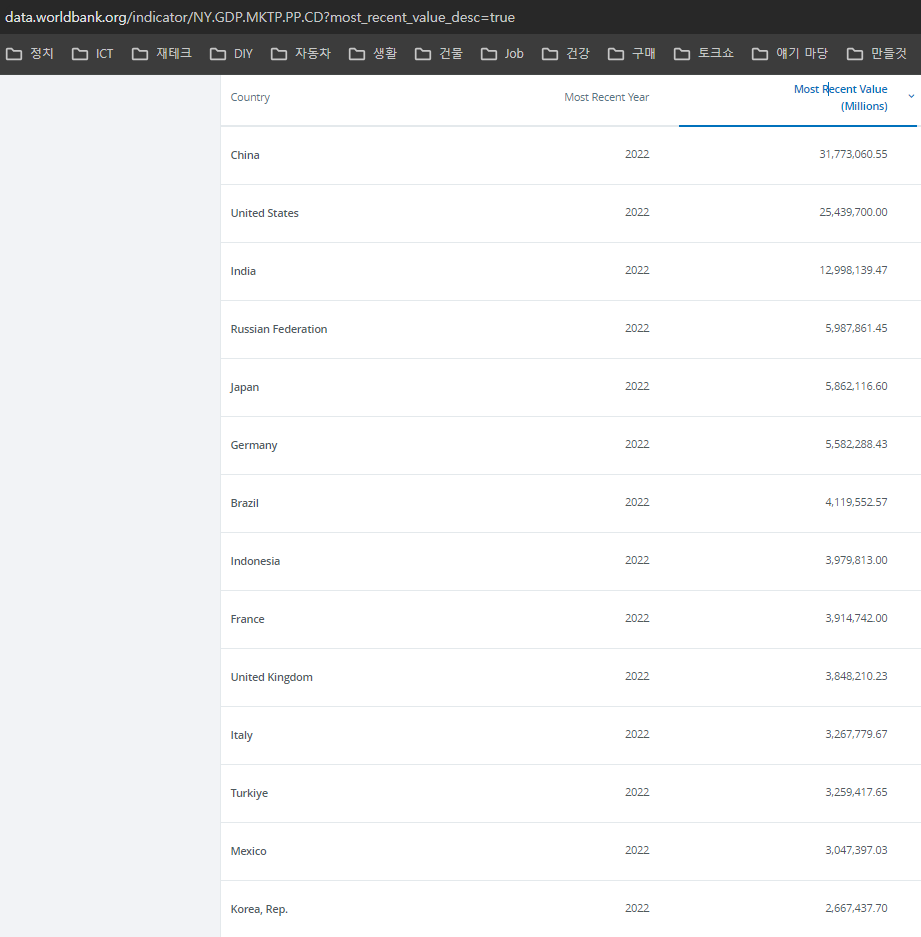The width and height of the screenshot is (921, 937).
Task: Open the France country link
Action: tap(247, 619)
